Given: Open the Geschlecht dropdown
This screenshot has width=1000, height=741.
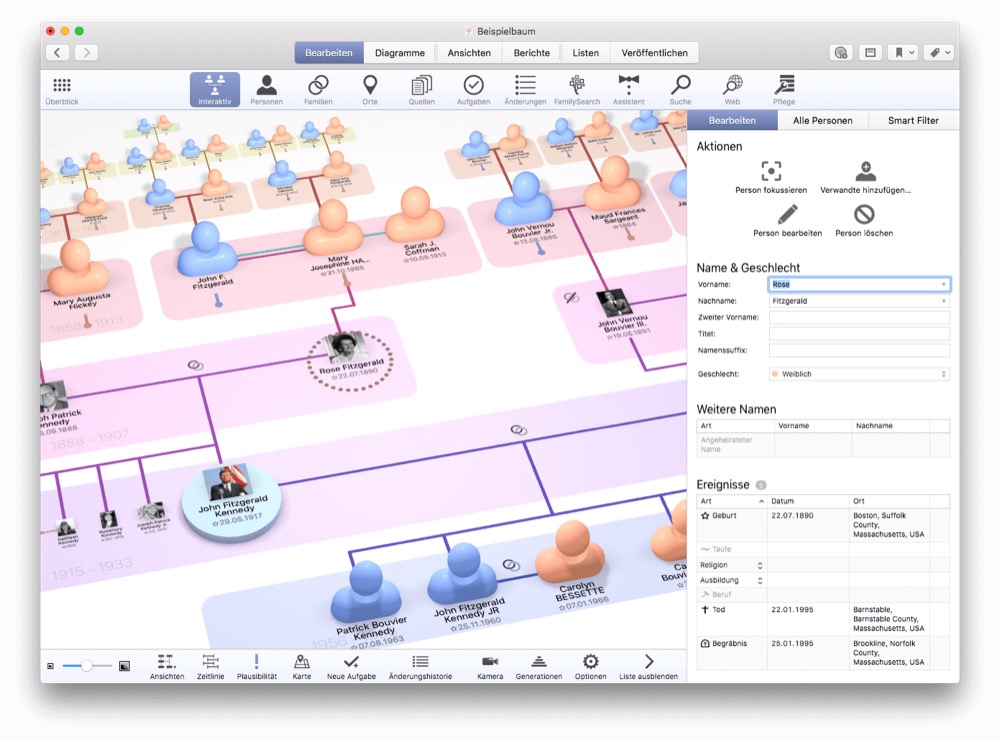Looking at the screenshot, I should (859, 374).
